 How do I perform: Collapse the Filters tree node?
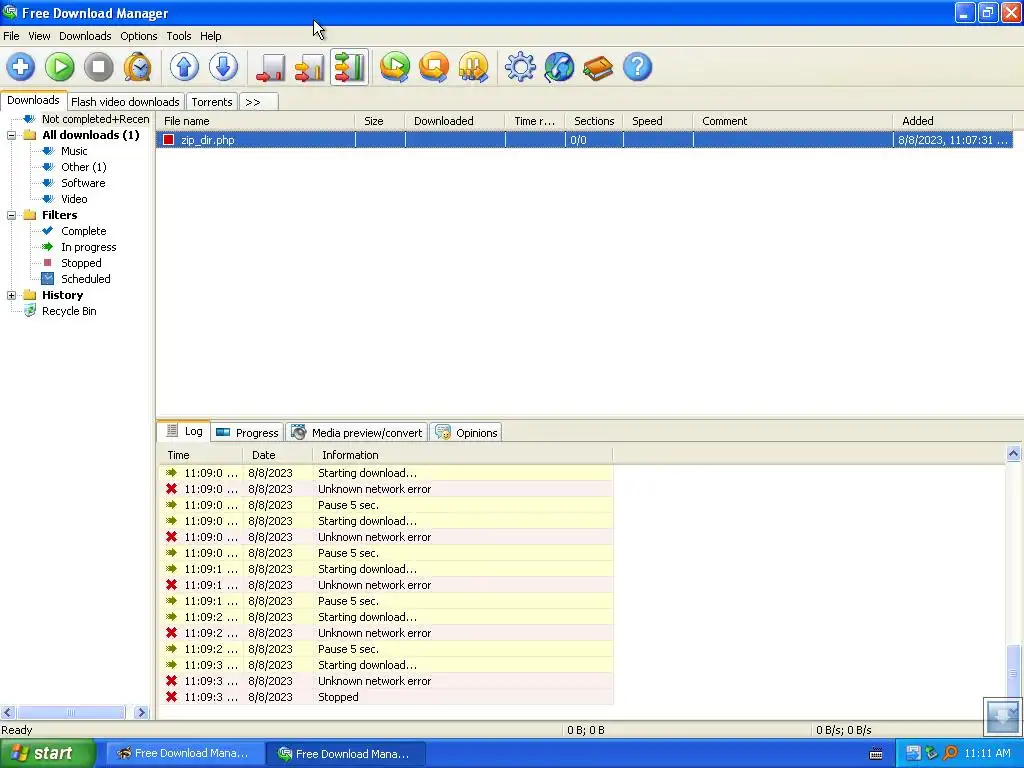[x=11, y=215]
